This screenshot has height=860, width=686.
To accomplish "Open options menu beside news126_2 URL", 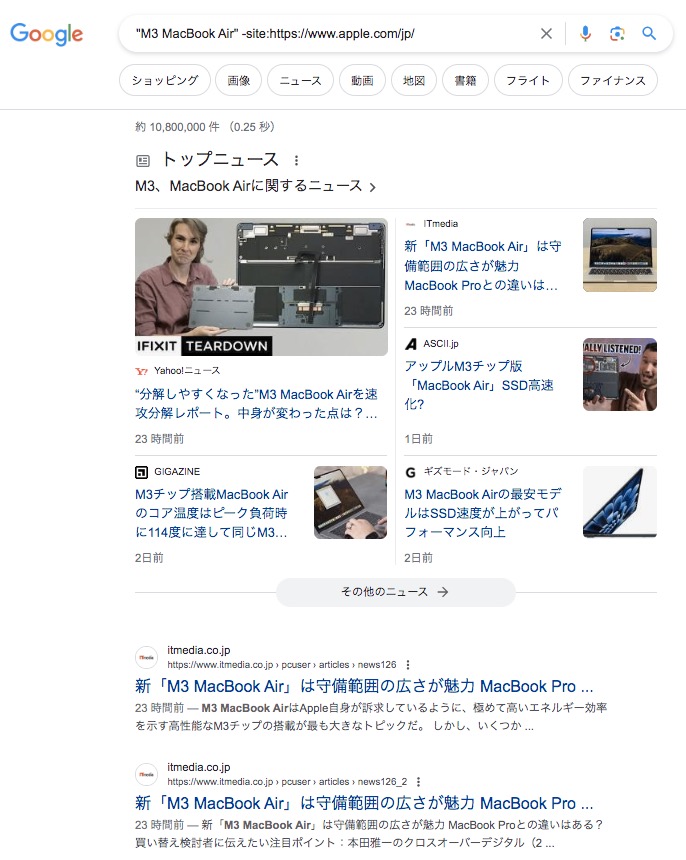I will tap(418, 782).
